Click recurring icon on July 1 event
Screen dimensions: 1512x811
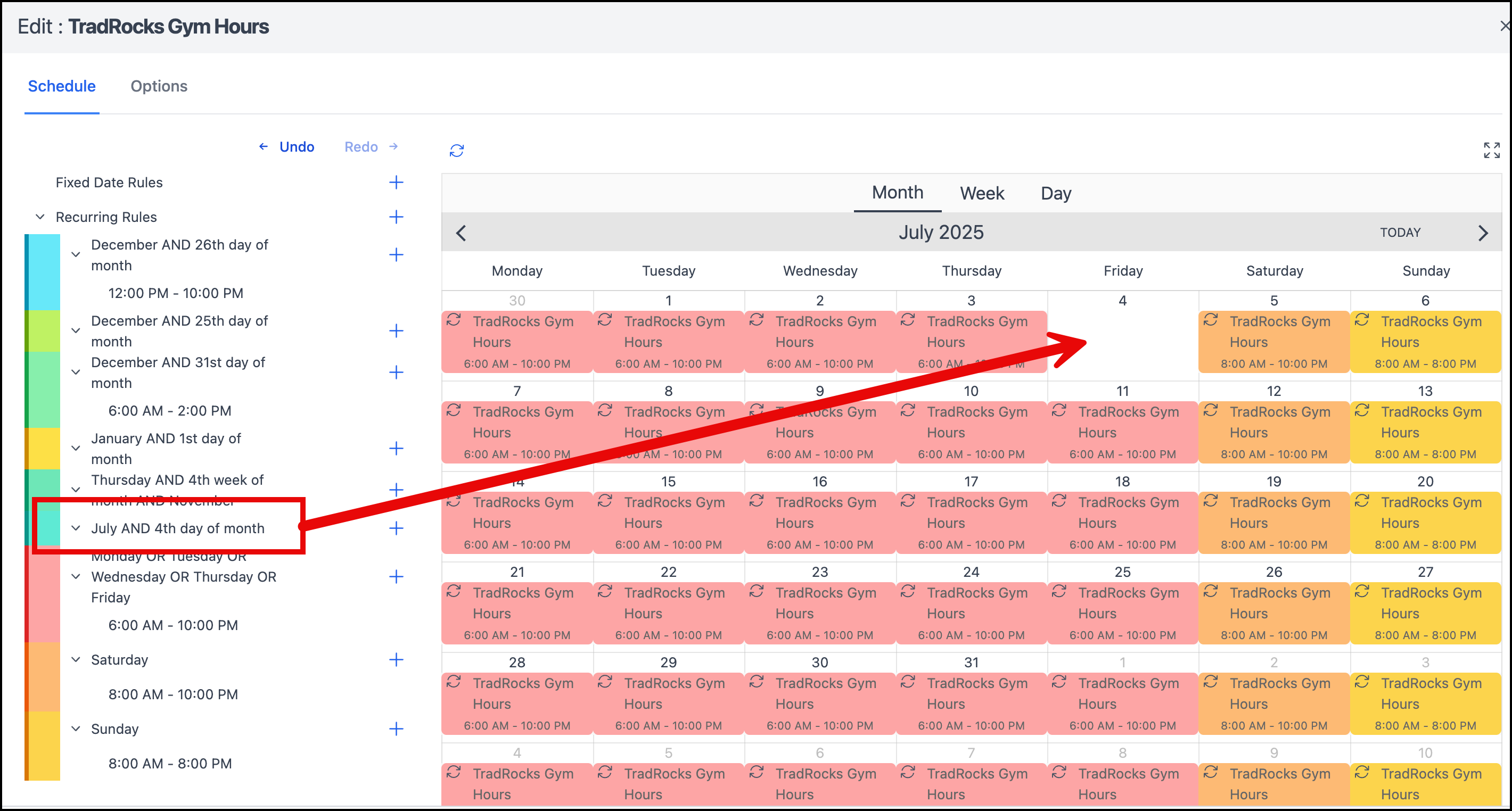click(605, 320)
